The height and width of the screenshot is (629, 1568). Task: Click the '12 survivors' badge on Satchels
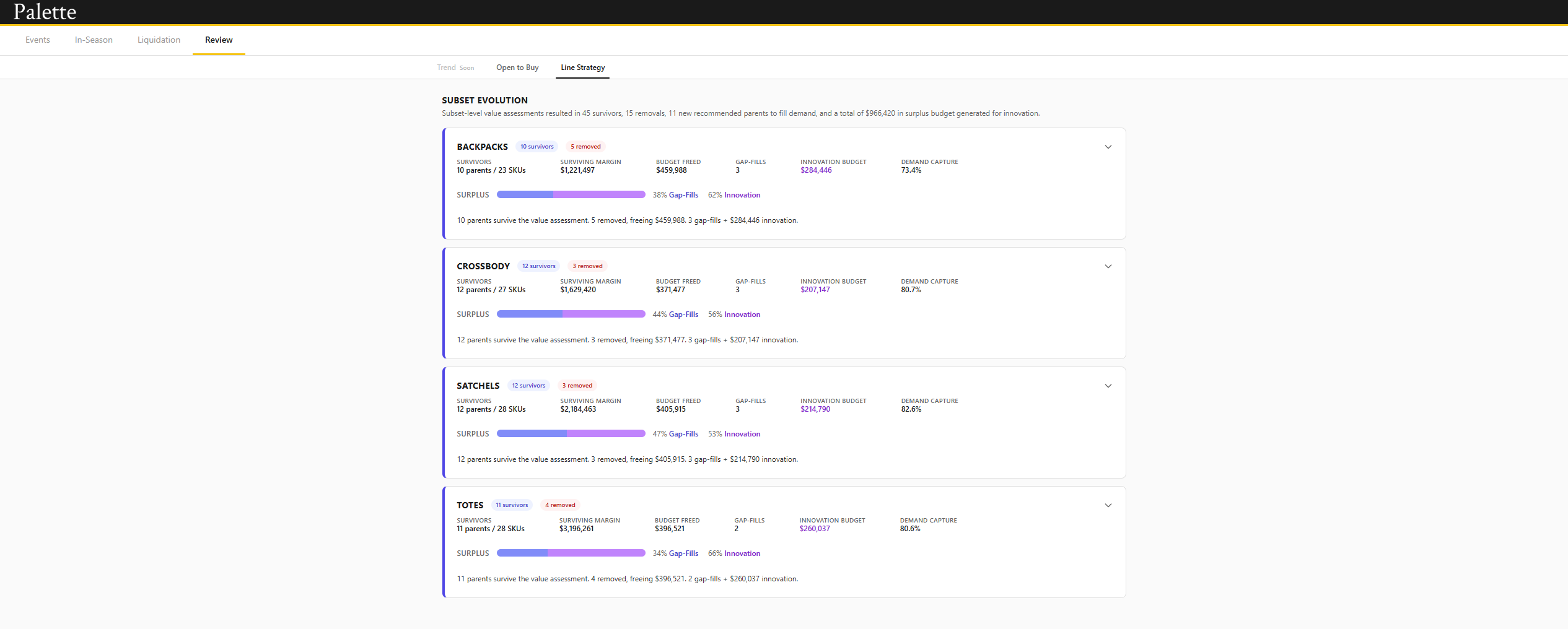(528, 385)
